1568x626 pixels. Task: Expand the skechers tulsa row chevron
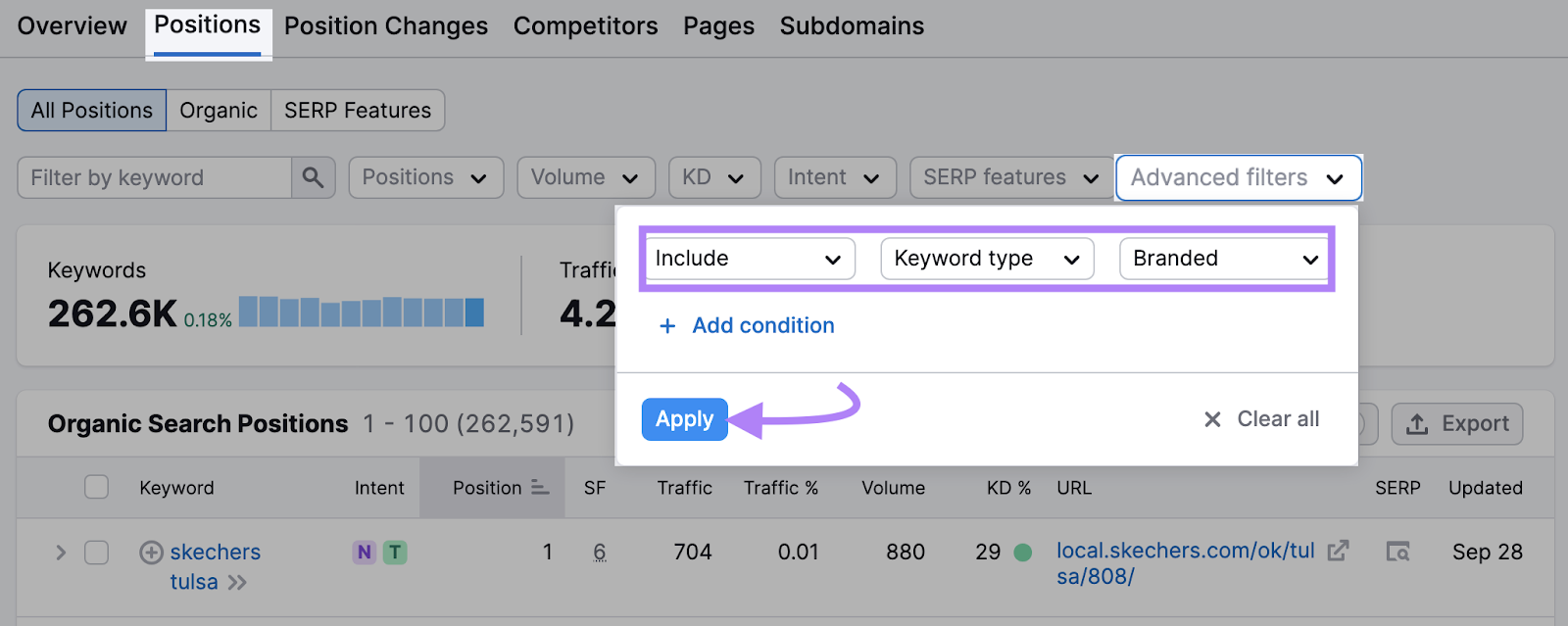(61, 553)
